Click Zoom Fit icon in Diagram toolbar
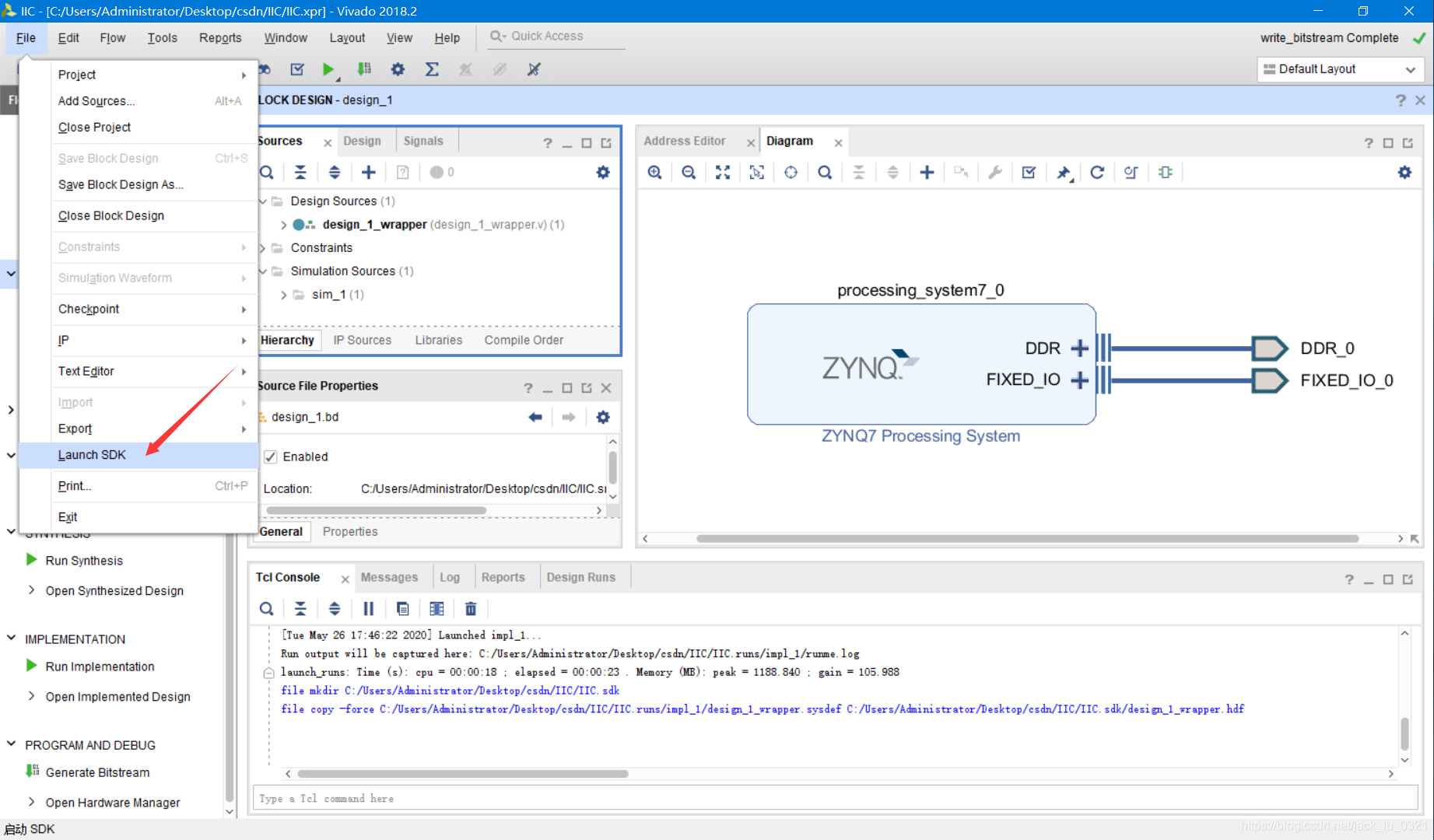The width and height of the screenshot is (1434, 840). [723, 173]
